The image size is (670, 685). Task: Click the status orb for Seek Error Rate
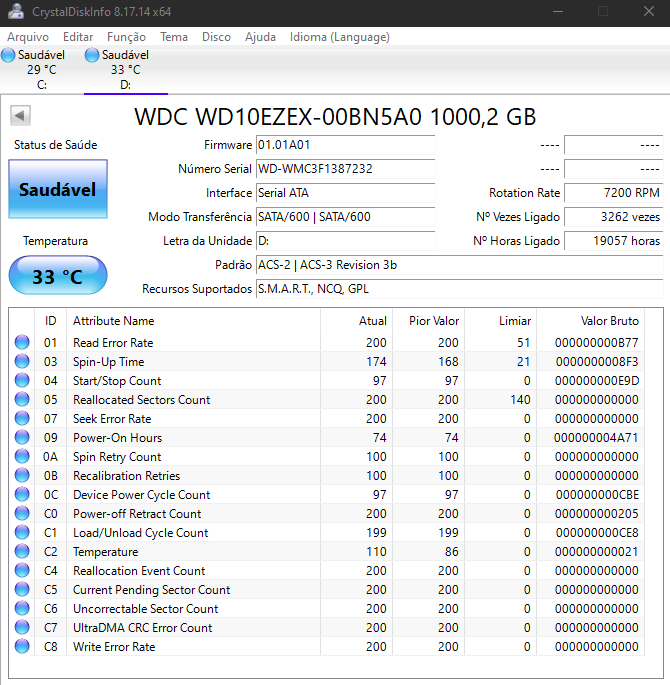(22, 418)
